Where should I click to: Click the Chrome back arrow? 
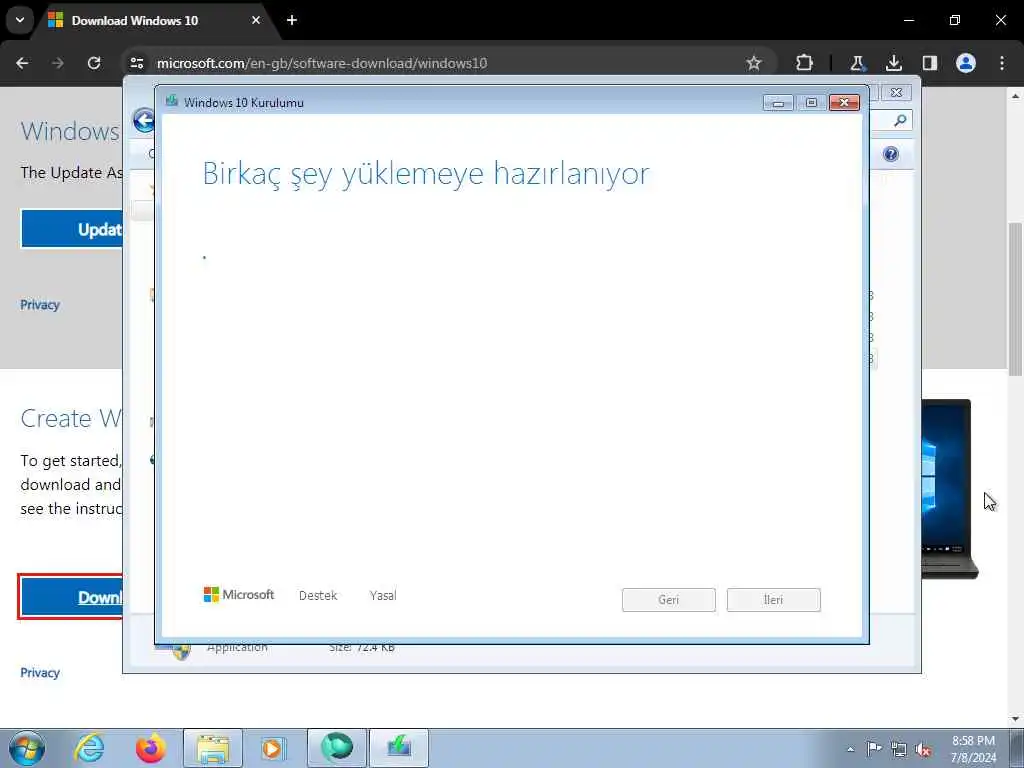click(22, 63)
